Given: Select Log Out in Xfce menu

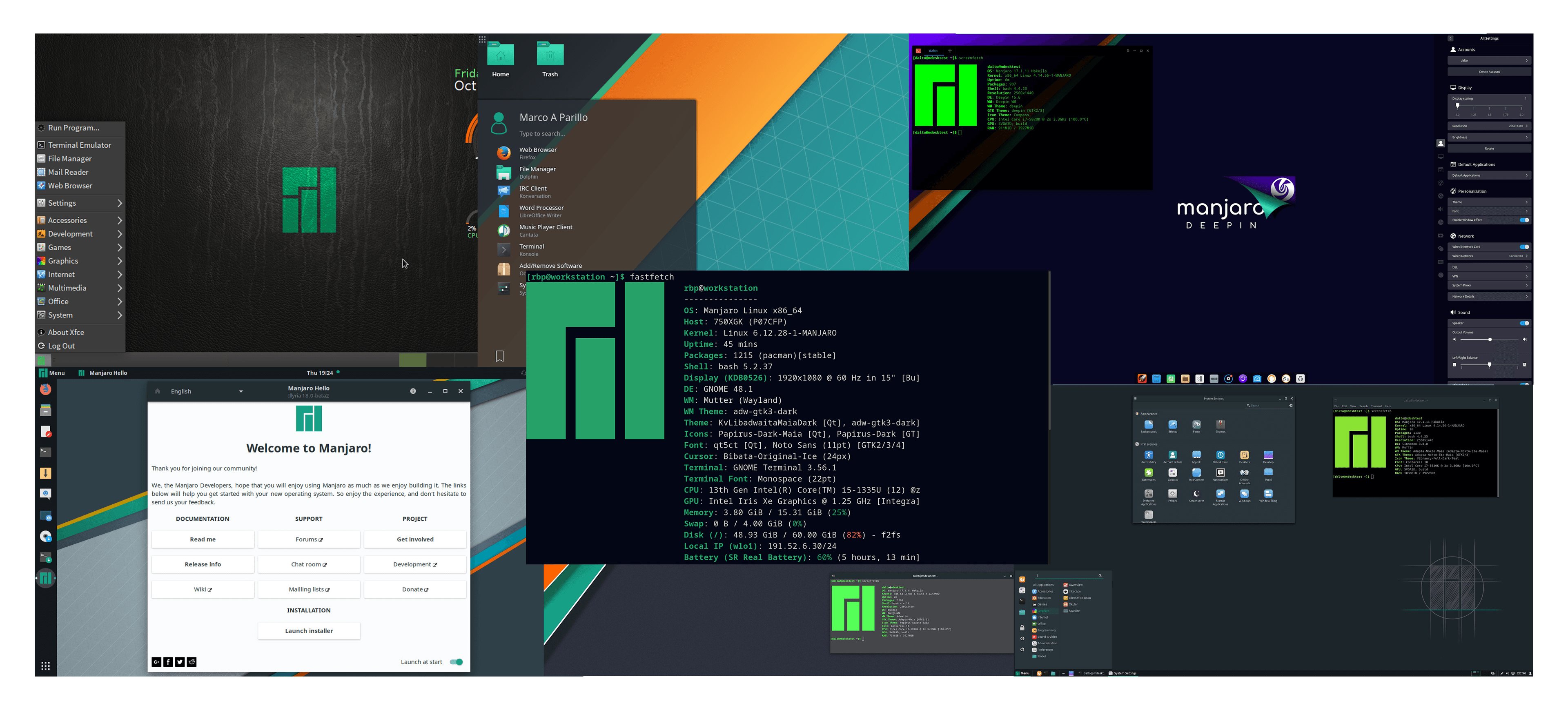Looking at the screenshot, I should pos(80,346).
